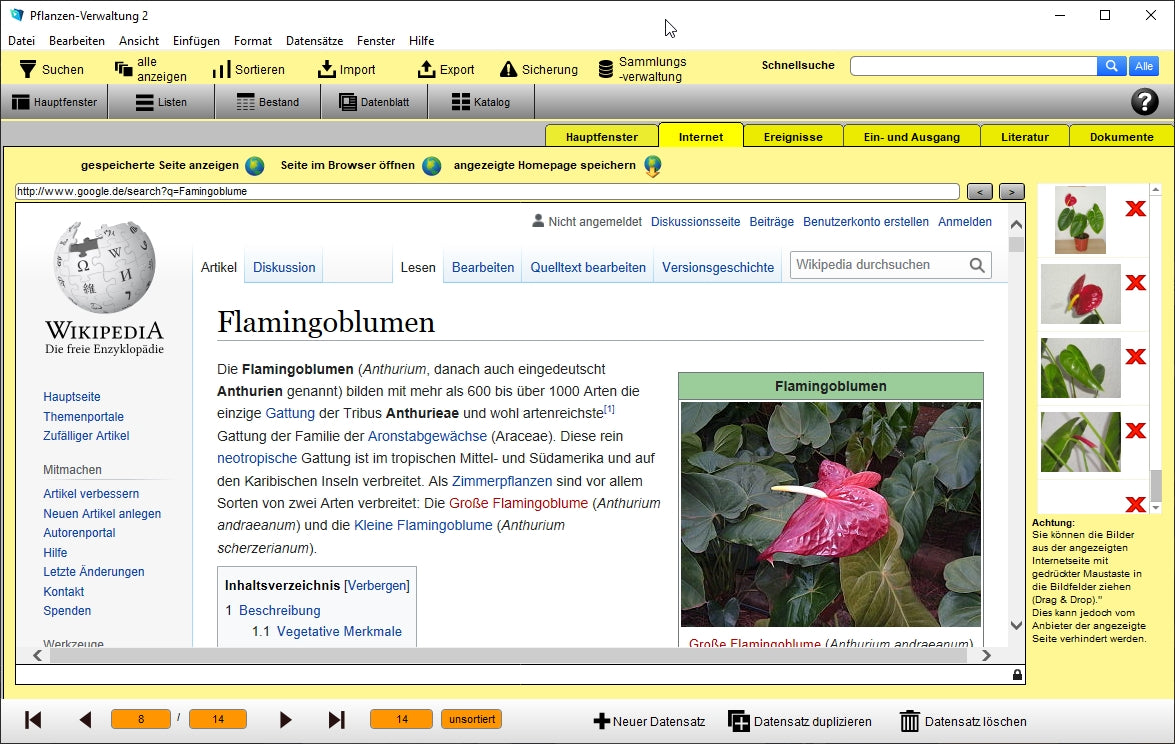Open the Große Flamingoblume link in the article text

pyautogui.click(x=517, y=503)
